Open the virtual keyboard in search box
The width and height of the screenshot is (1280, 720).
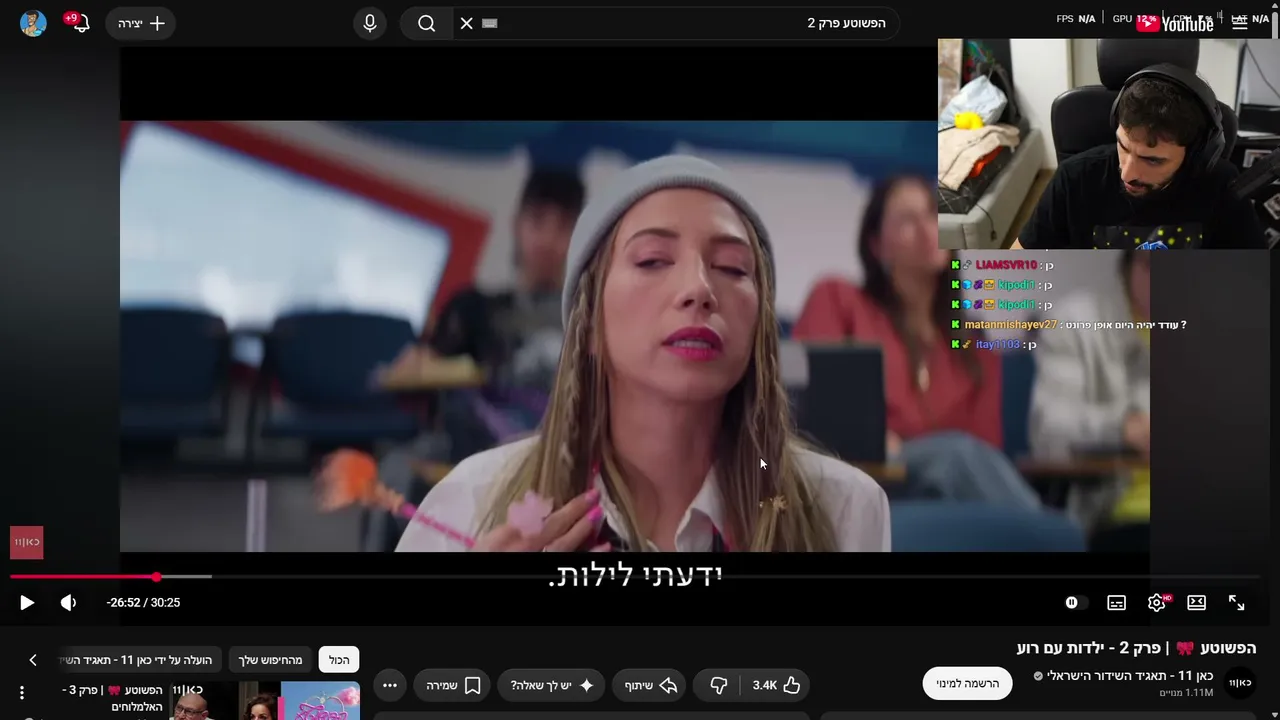[x=489, y=23]
